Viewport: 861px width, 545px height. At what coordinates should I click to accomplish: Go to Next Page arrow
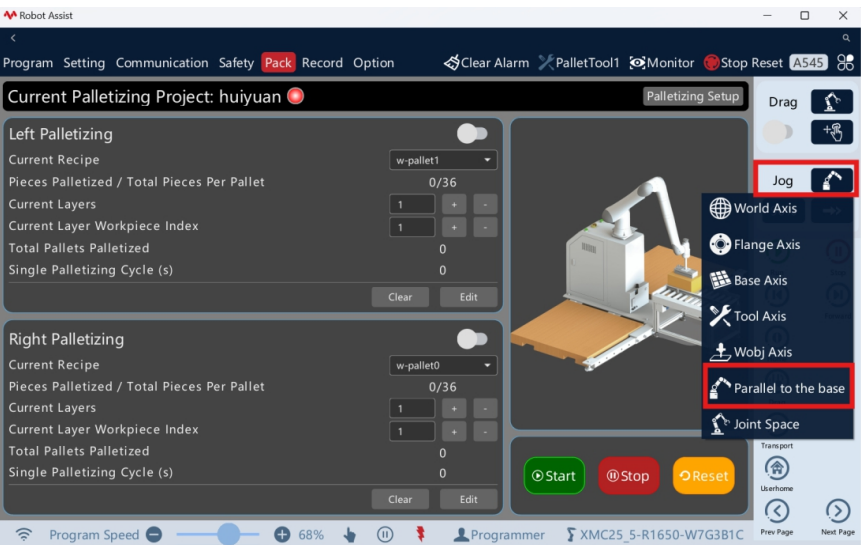pyautogui.click(x=837, y=511)
